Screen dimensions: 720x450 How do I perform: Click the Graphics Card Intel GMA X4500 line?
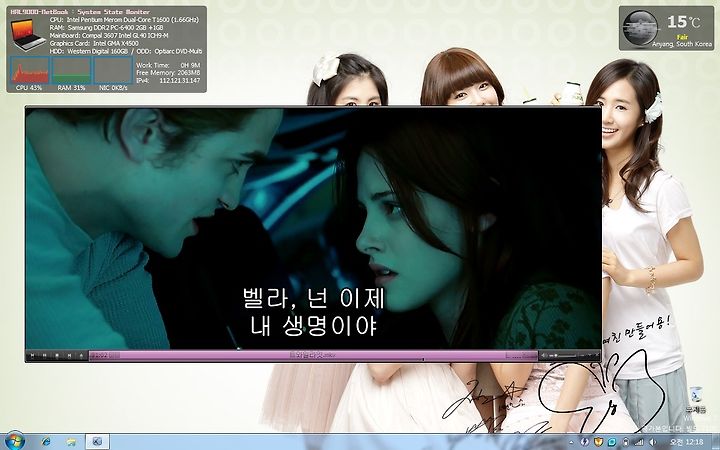[94, 43]
